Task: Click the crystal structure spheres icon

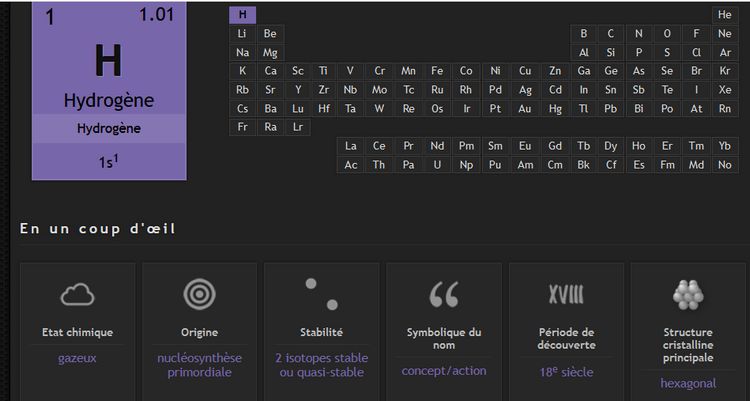Action: pyautogui.click(x=688, y=293)
